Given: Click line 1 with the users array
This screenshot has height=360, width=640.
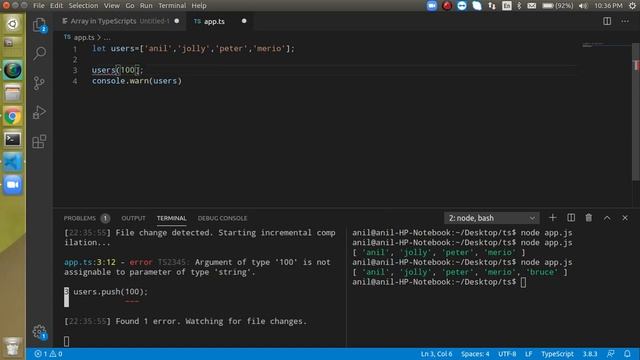Looking at the screenshot, I should (193, 49).
